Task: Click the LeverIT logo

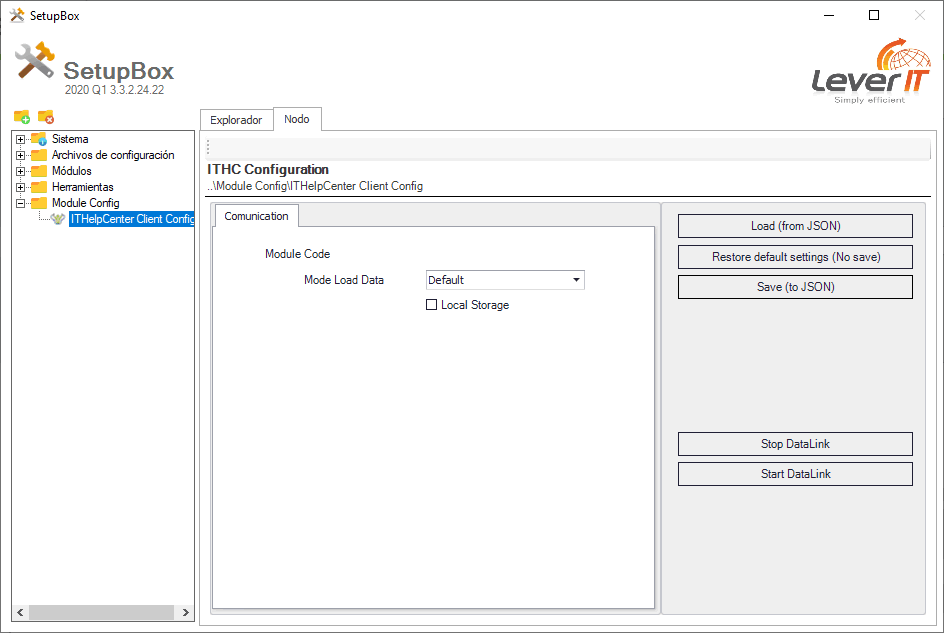Action: [871, 71]
